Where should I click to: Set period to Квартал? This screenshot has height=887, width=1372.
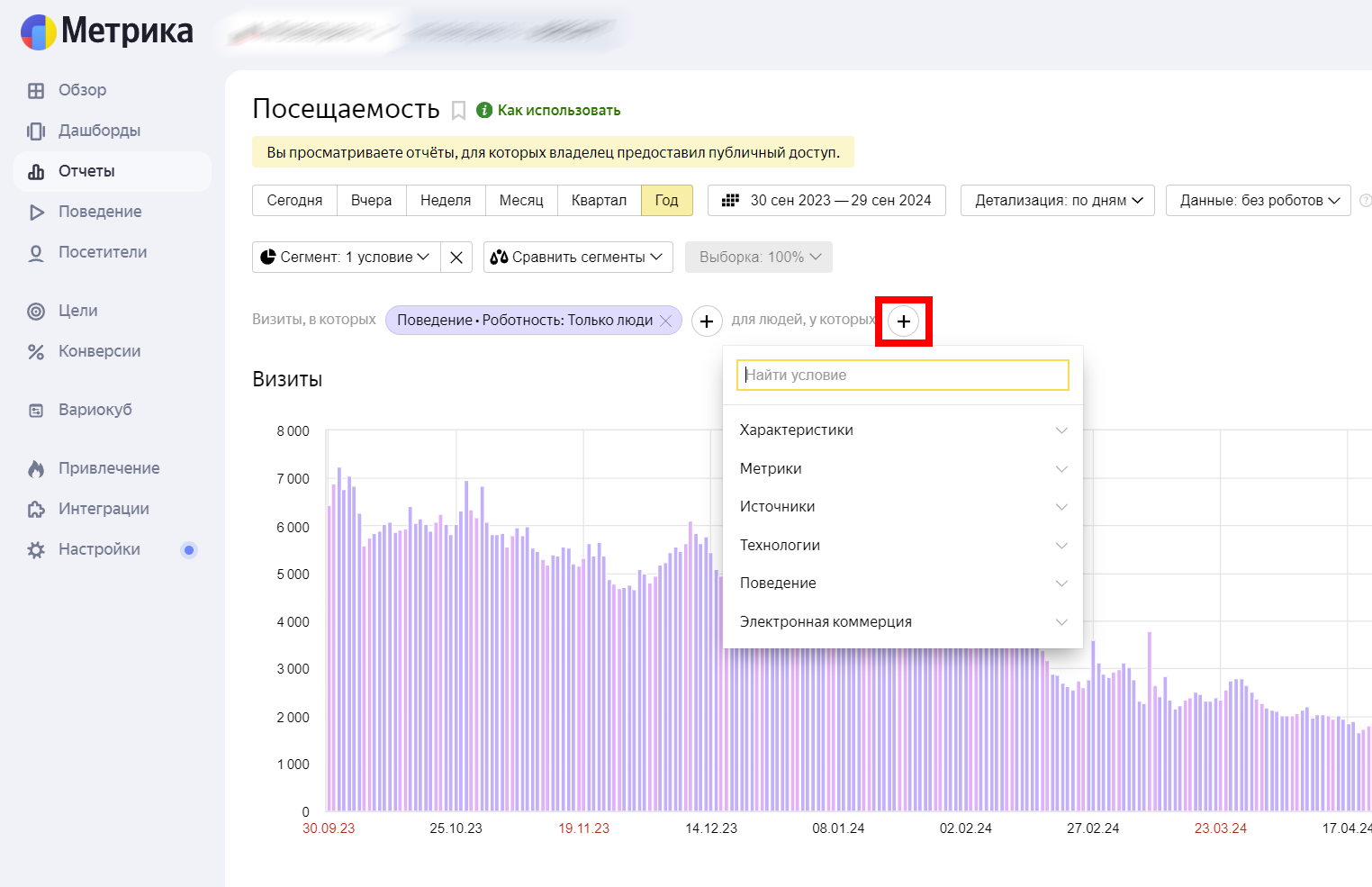[x=599, y=201]
